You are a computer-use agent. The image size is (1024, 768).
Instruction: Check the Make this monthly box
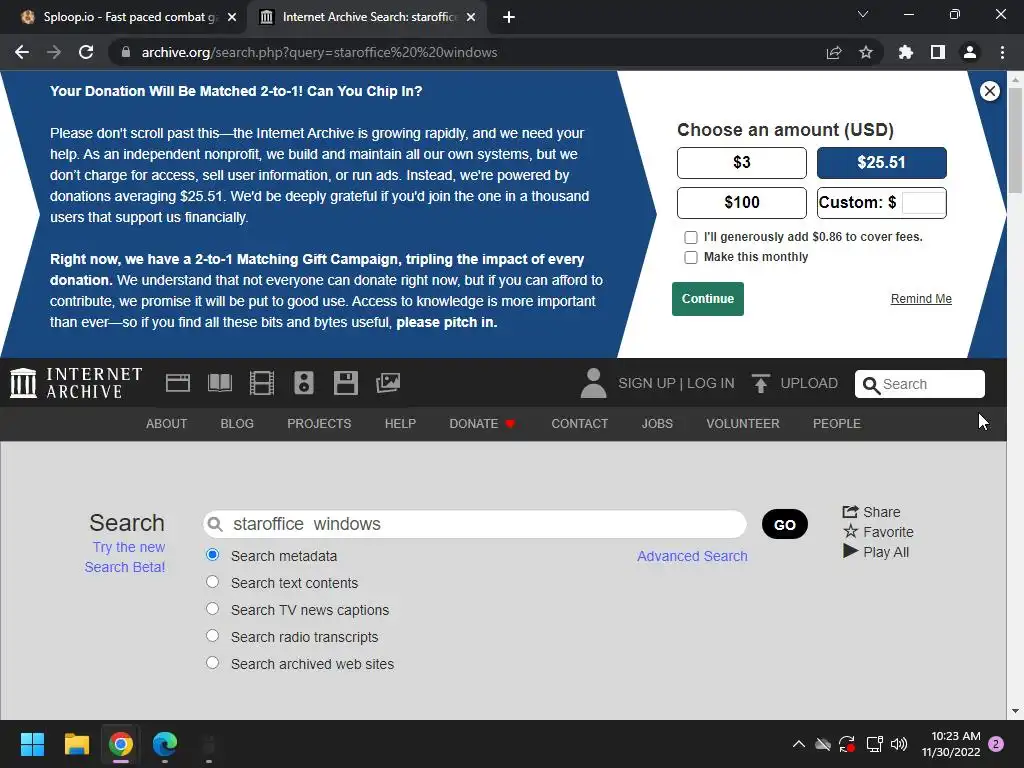tap(690, 257)
